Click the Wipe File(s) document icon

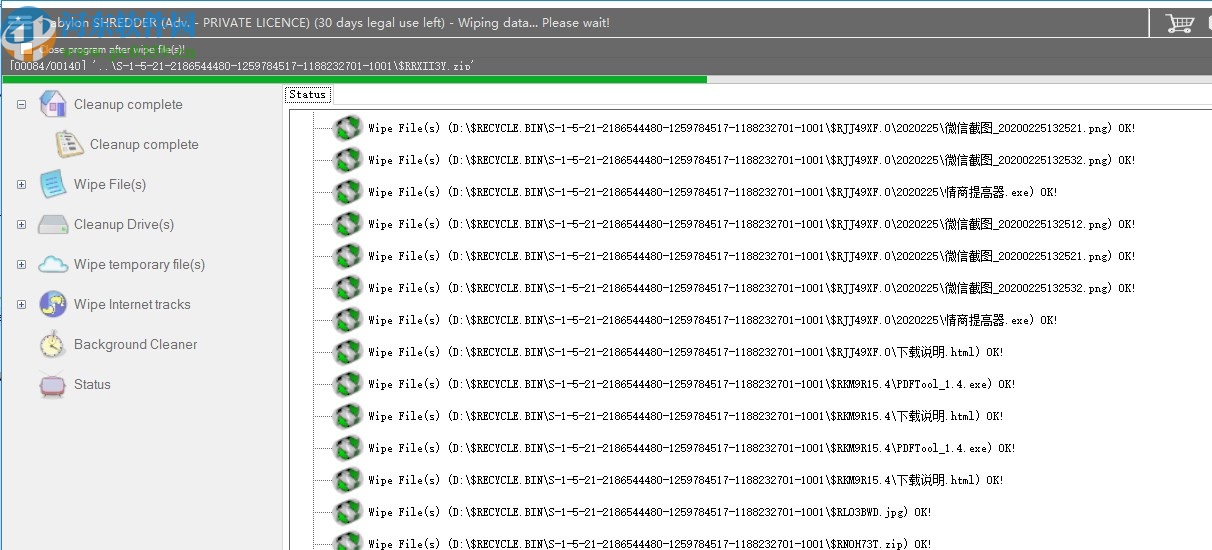click(x=52, y=184)
